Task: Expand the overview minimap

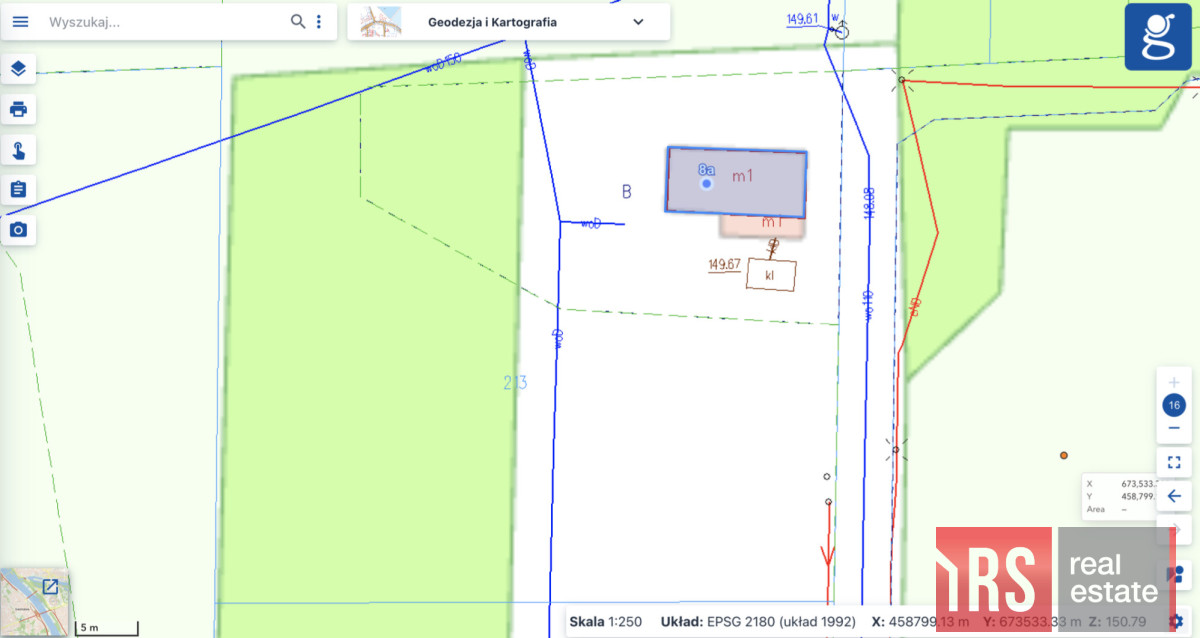Action: pos(49,587)
